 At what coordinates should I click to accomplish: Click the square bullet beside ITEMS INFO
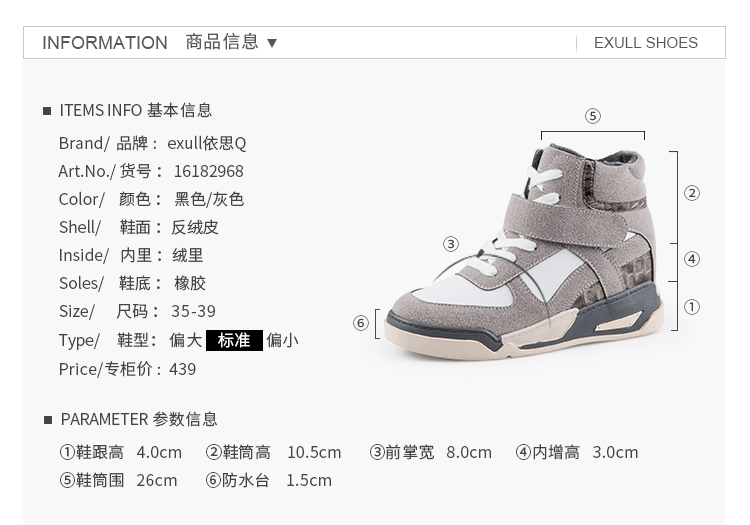(x=47, y=111)
